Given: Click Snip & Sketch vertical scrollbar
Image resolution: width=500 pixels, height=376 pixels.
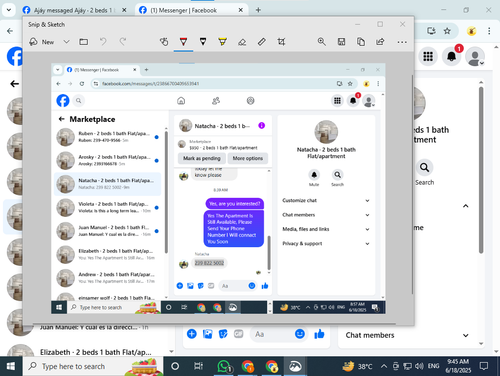Looking at the screenshot, I should [412, 185].
